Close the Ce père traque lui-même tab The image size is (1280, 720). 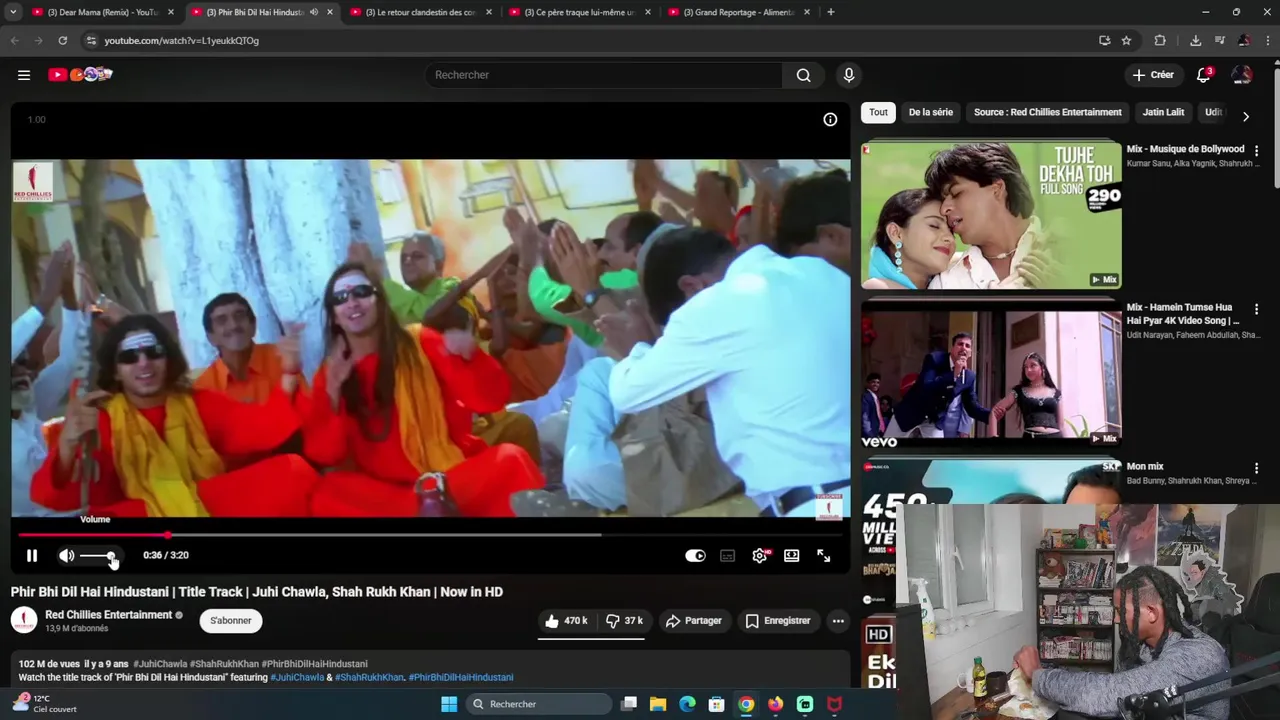648,12
